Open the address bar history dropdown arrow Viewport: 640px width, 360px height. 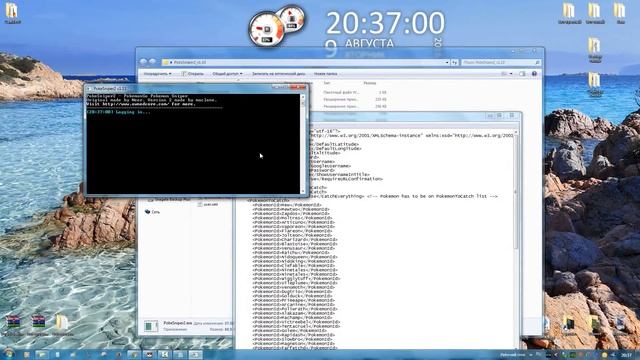pyautogui.click(x=447, y=62)
